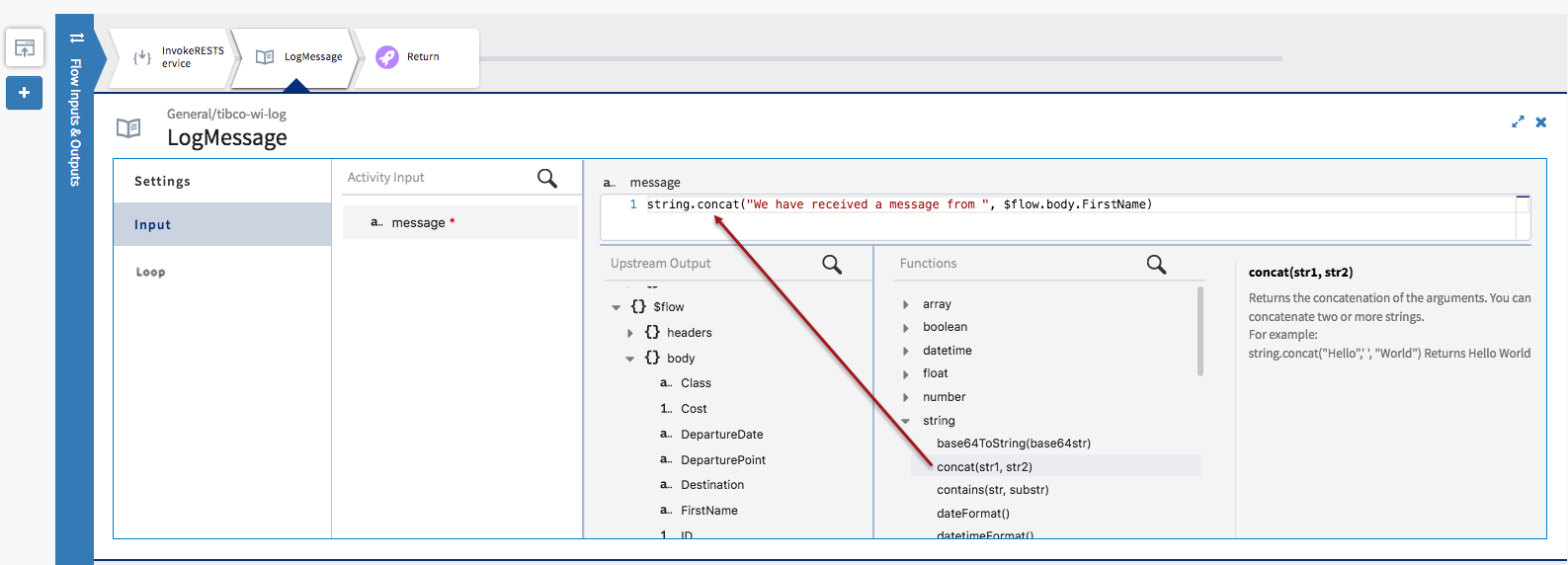Open search for the Functions list
This screenshot has width=1568, height=565.
point(1156,265)
